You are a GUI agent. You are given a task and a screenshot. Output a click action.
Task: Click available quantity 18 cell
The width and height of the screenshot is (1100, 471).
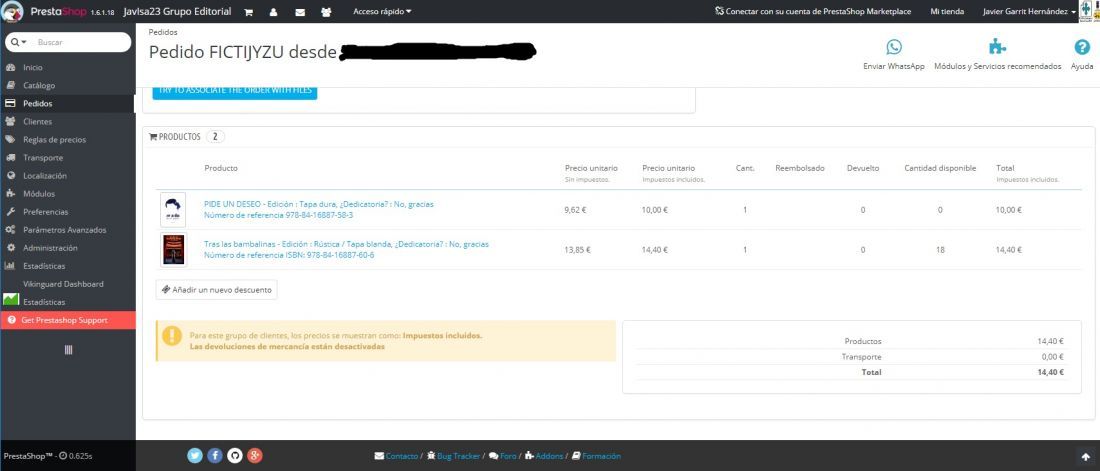940,249
